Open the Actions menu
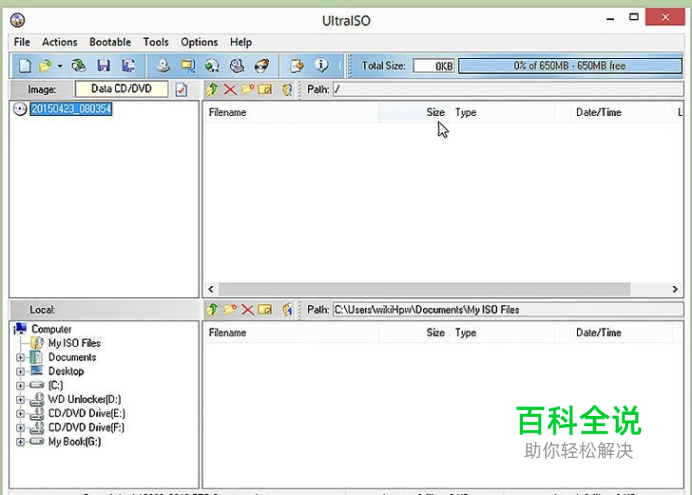Image resolution: width=692 pixels, height=495 pixels. click(x=60, y=42)
